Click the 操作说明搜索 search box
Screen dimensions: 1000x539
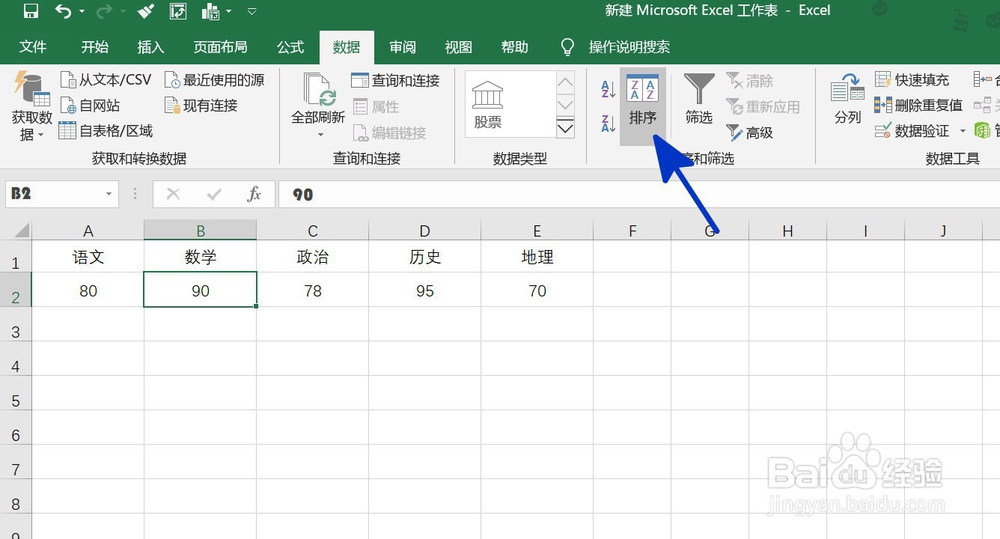coord(629,47)
